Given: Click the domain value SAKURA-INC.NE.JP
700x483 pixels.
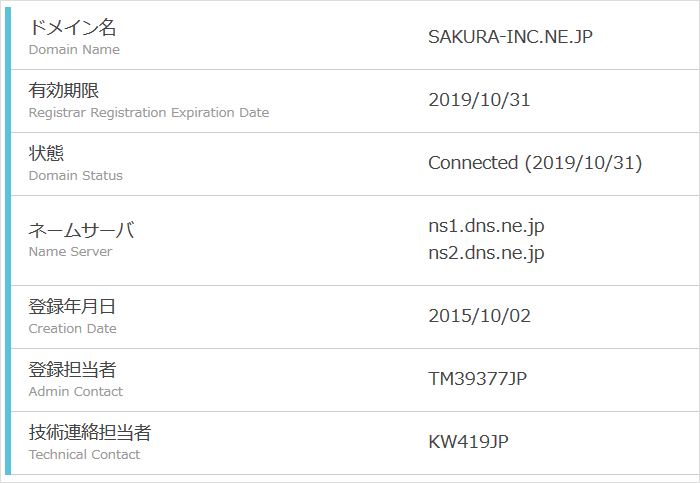Looking at the screenshot, I should coord(517,37).
